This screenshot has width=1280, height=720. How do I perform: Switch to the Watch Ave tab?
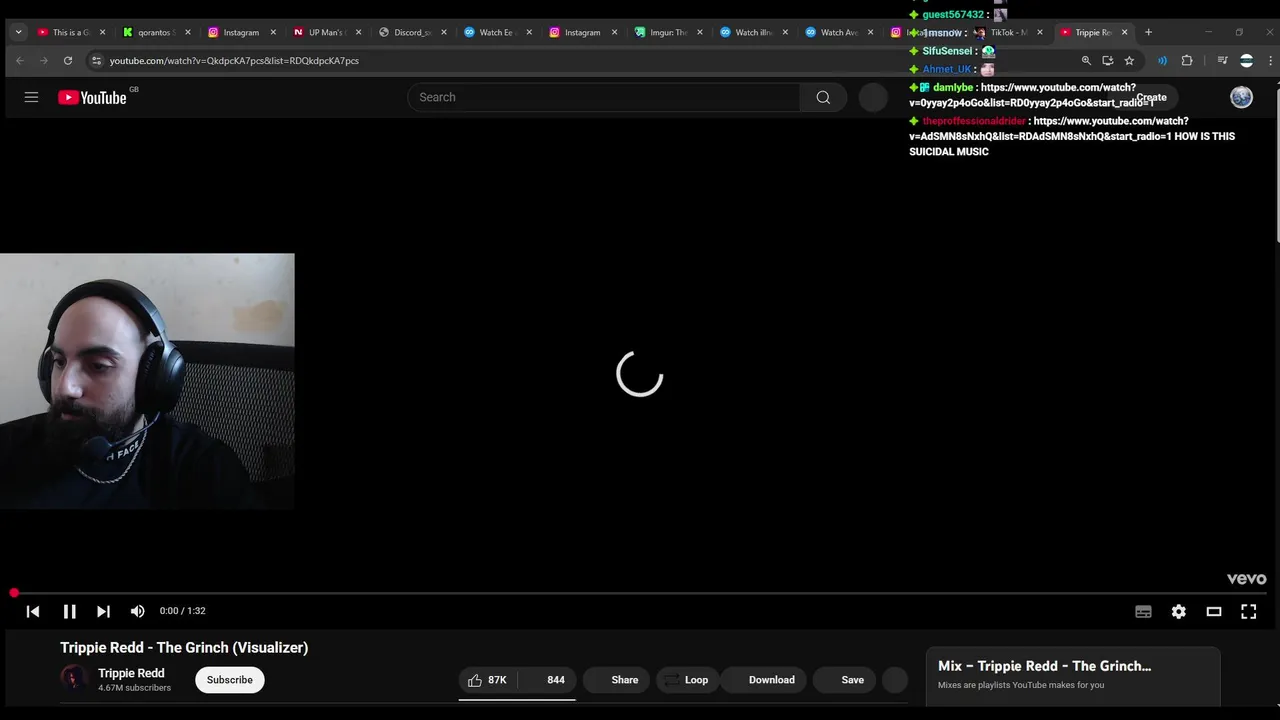pos(838,32)
